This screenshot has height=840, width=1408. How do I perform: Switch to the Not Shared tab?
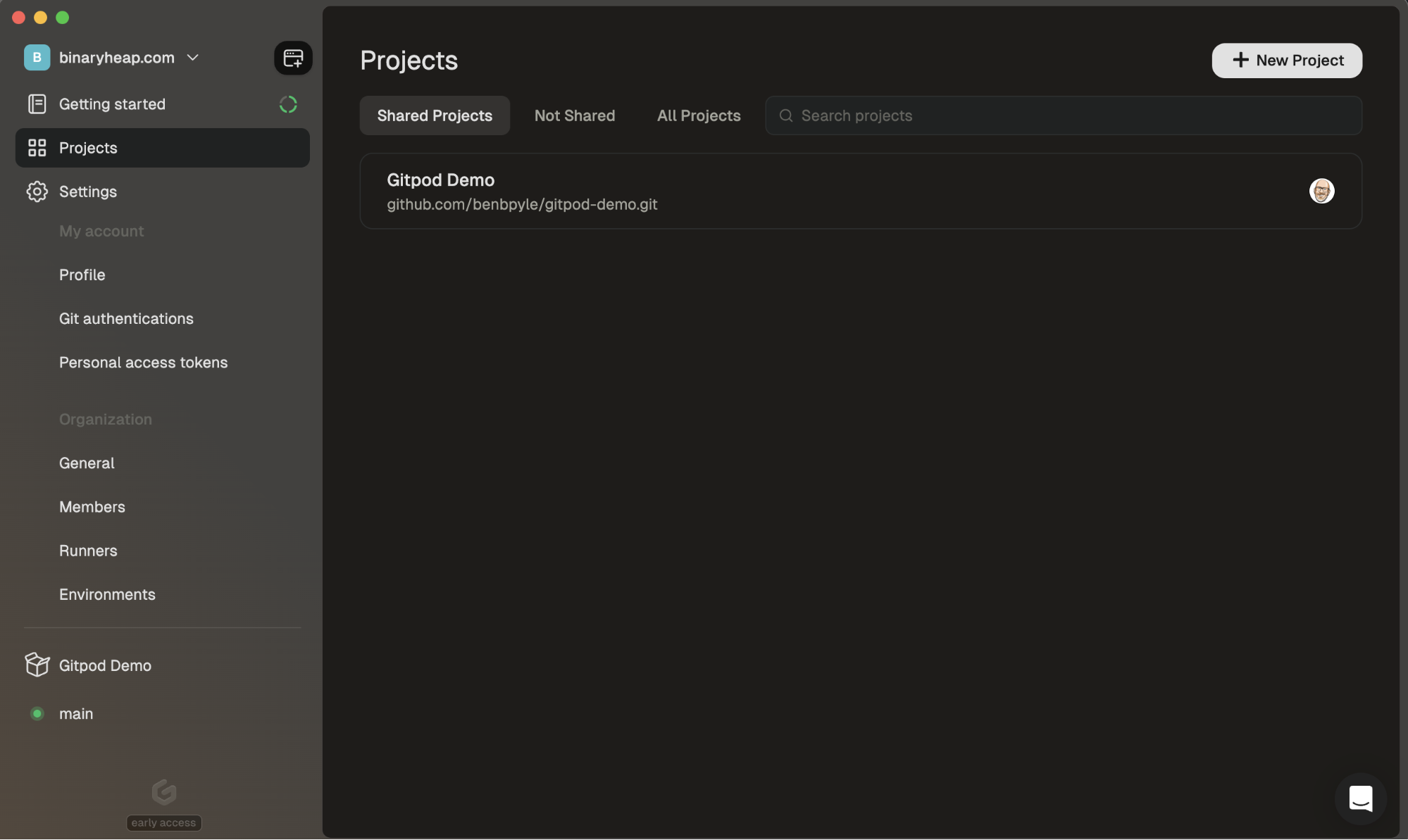[x=574, y=115]
